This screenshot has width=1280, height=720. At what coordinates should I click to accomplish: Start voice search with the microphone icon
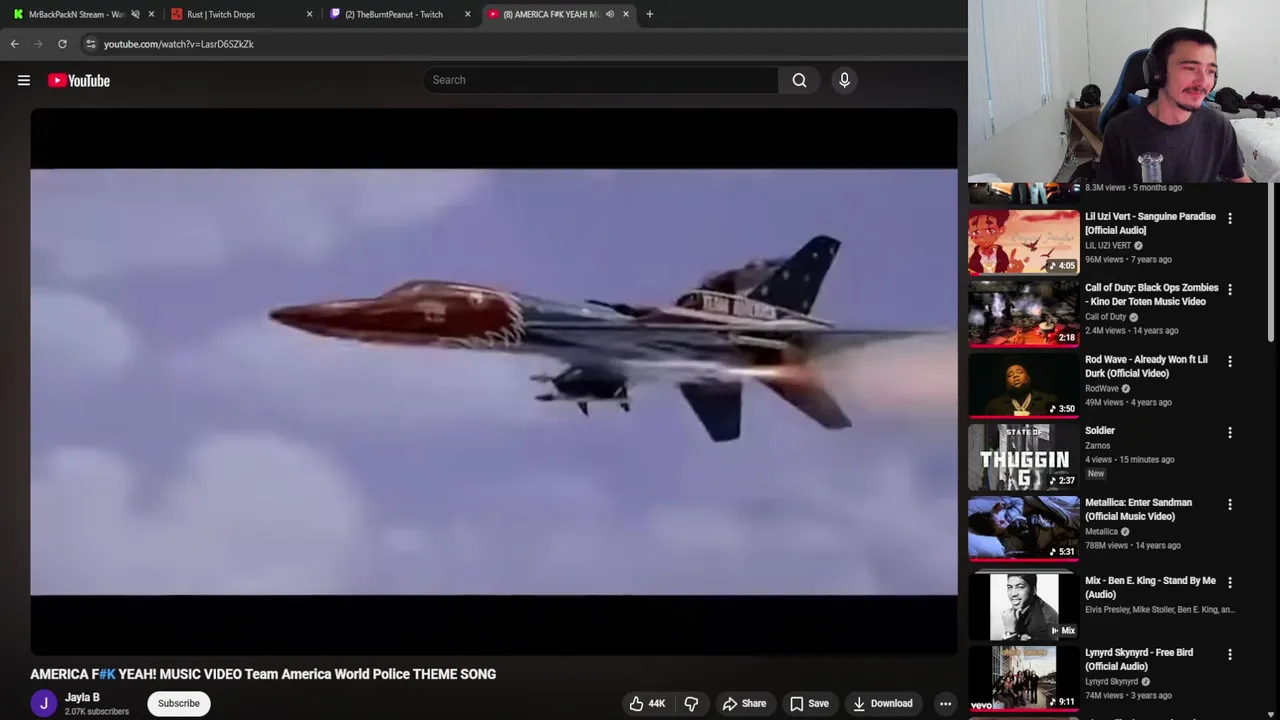844,80
